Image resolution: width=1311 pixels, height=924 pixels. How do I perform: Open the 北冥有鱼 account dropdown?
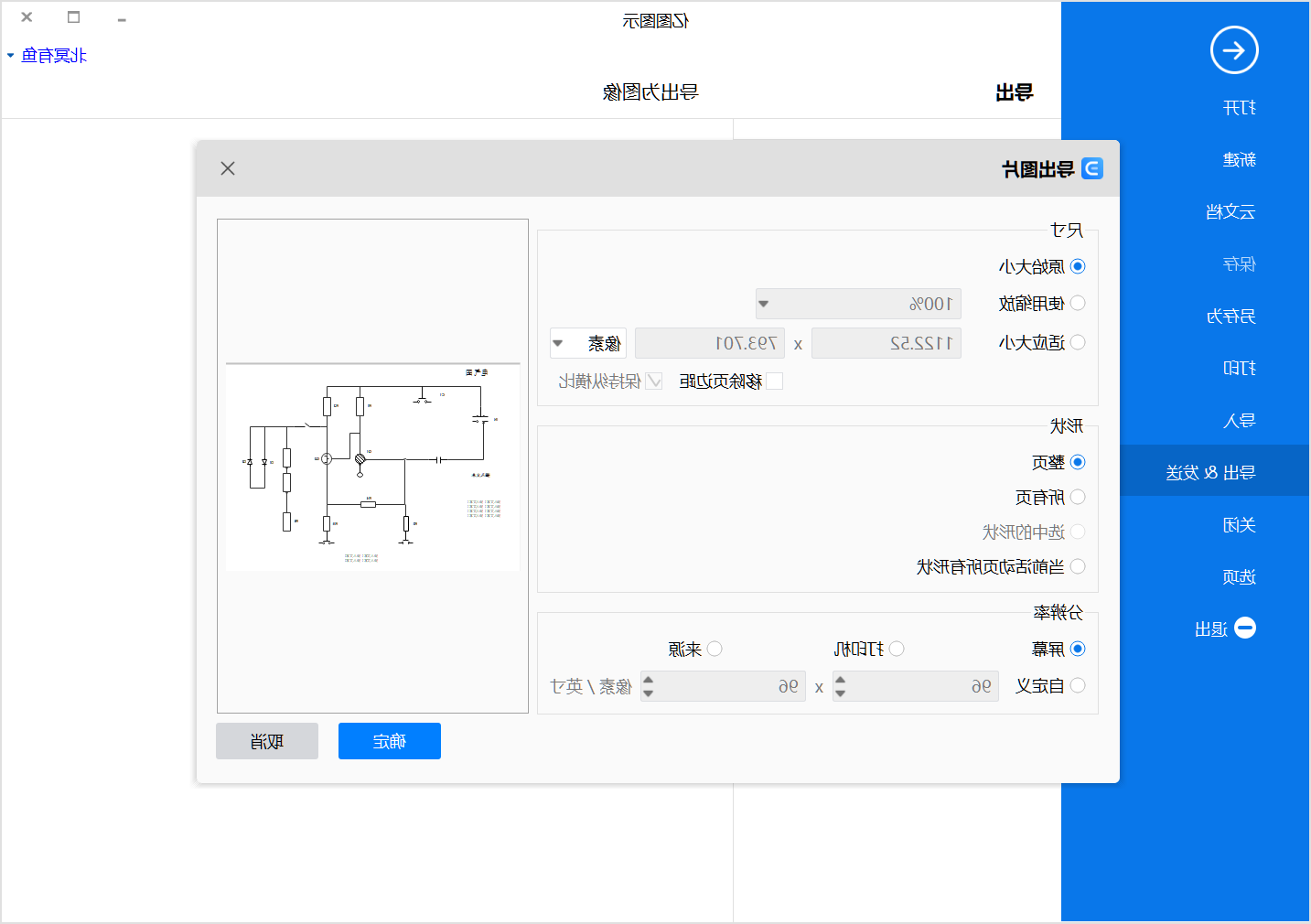(x=48, y=56)
